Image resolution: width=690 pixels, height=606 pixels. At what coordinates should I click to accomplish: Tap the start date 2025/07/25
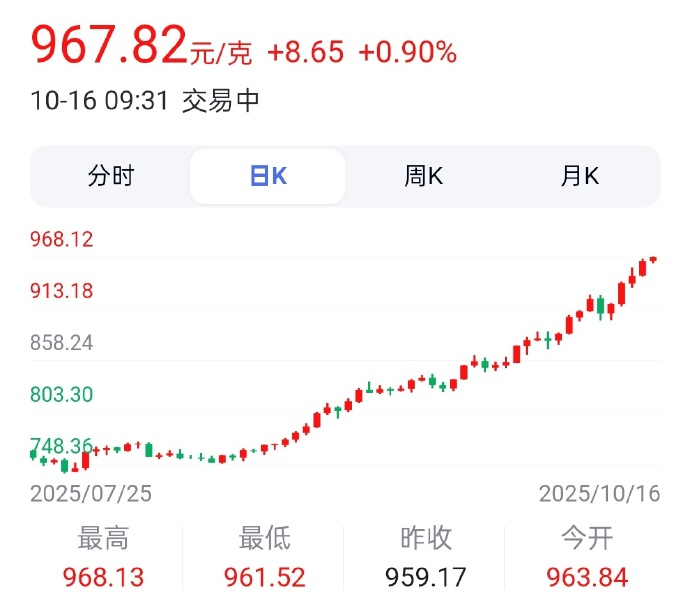coord(91,494)
